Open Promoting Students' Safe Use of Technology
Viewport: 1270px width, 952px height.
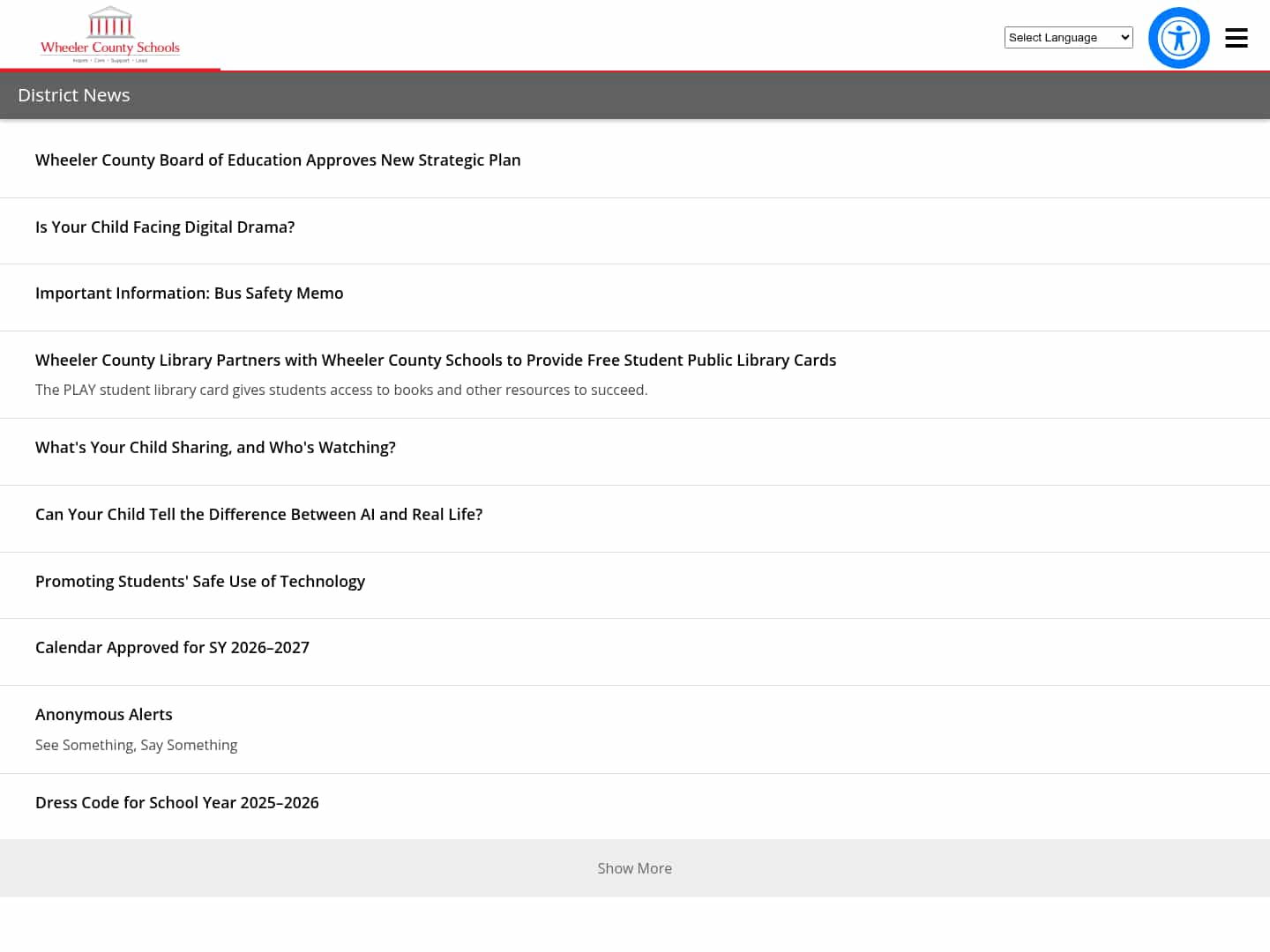tap(200, 582)
